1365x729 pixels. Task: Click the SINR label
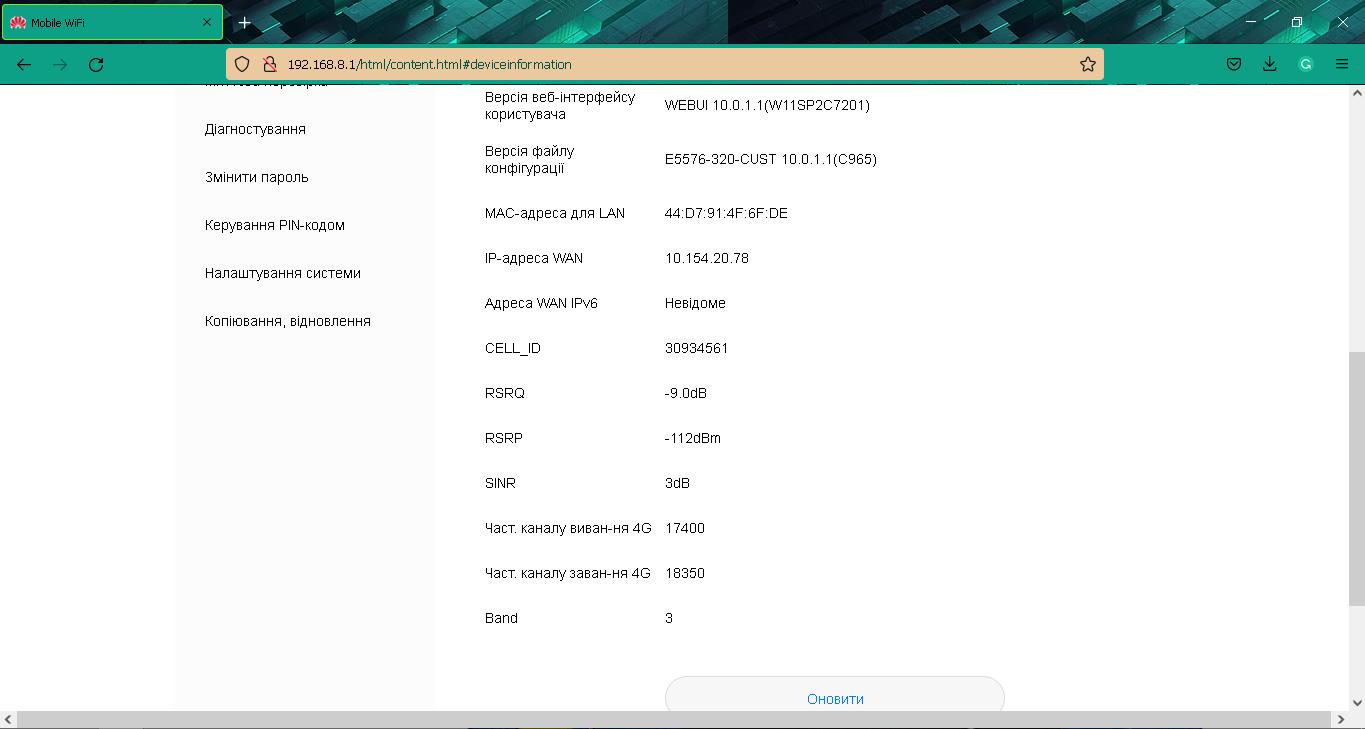500,483
